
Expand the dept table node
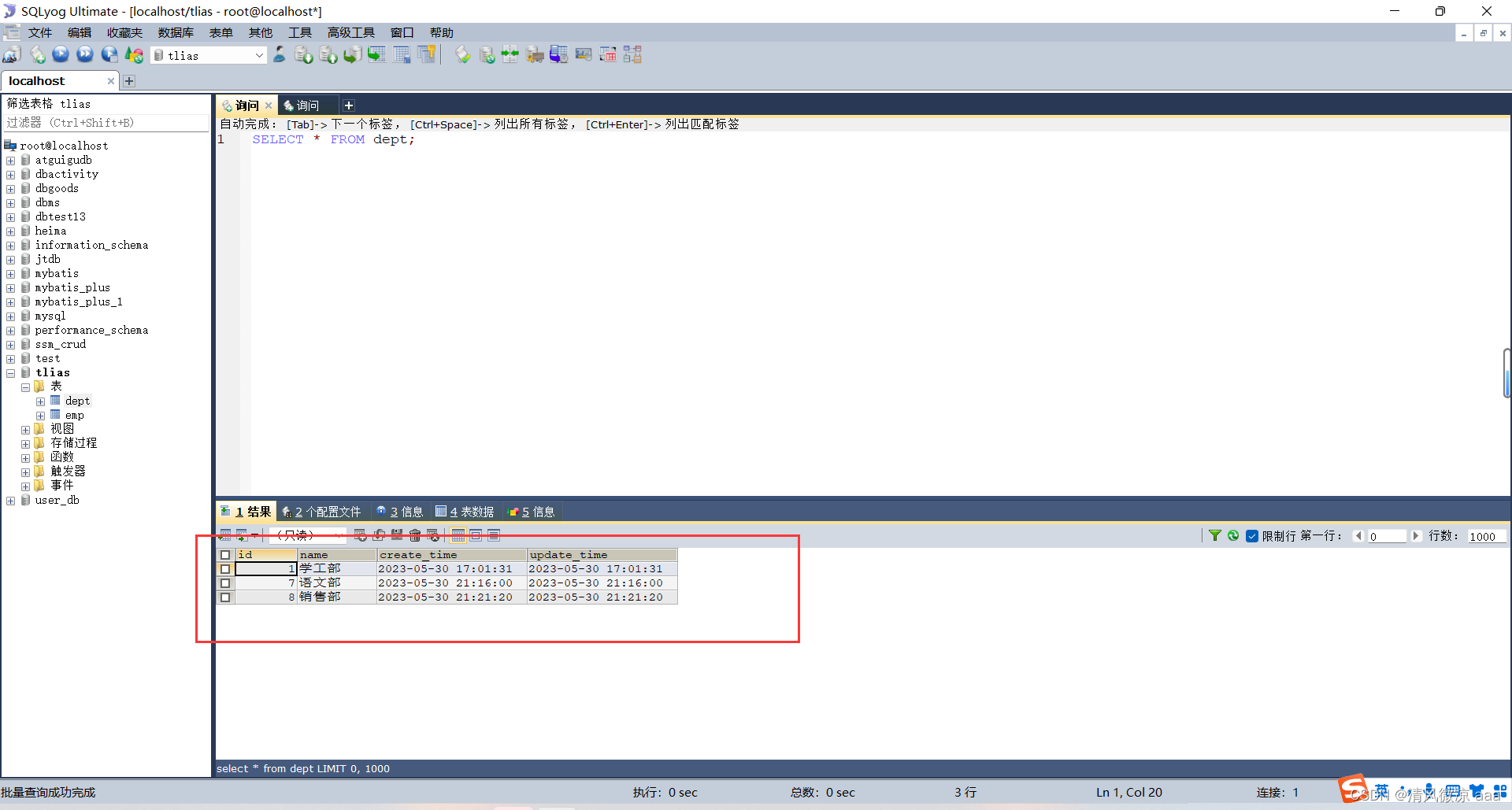41,401
